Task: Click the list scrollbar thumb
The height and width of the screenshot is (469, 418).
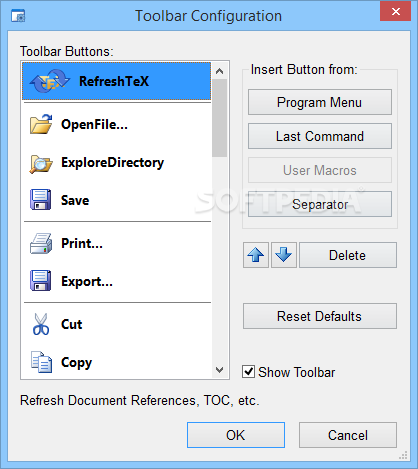Action: [219, 118]
